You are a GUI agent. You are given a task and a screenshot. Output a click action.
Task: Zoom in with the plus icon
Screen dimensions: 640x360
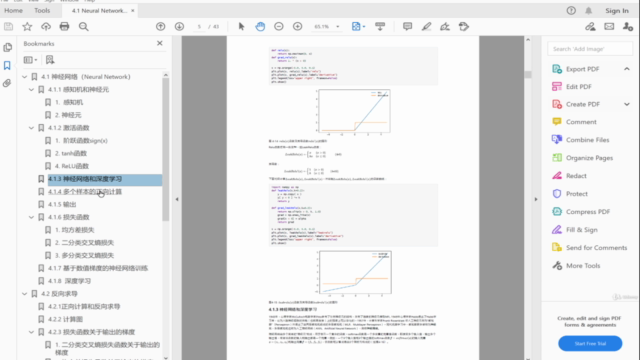pyautogui.click(x=298, y=27)
